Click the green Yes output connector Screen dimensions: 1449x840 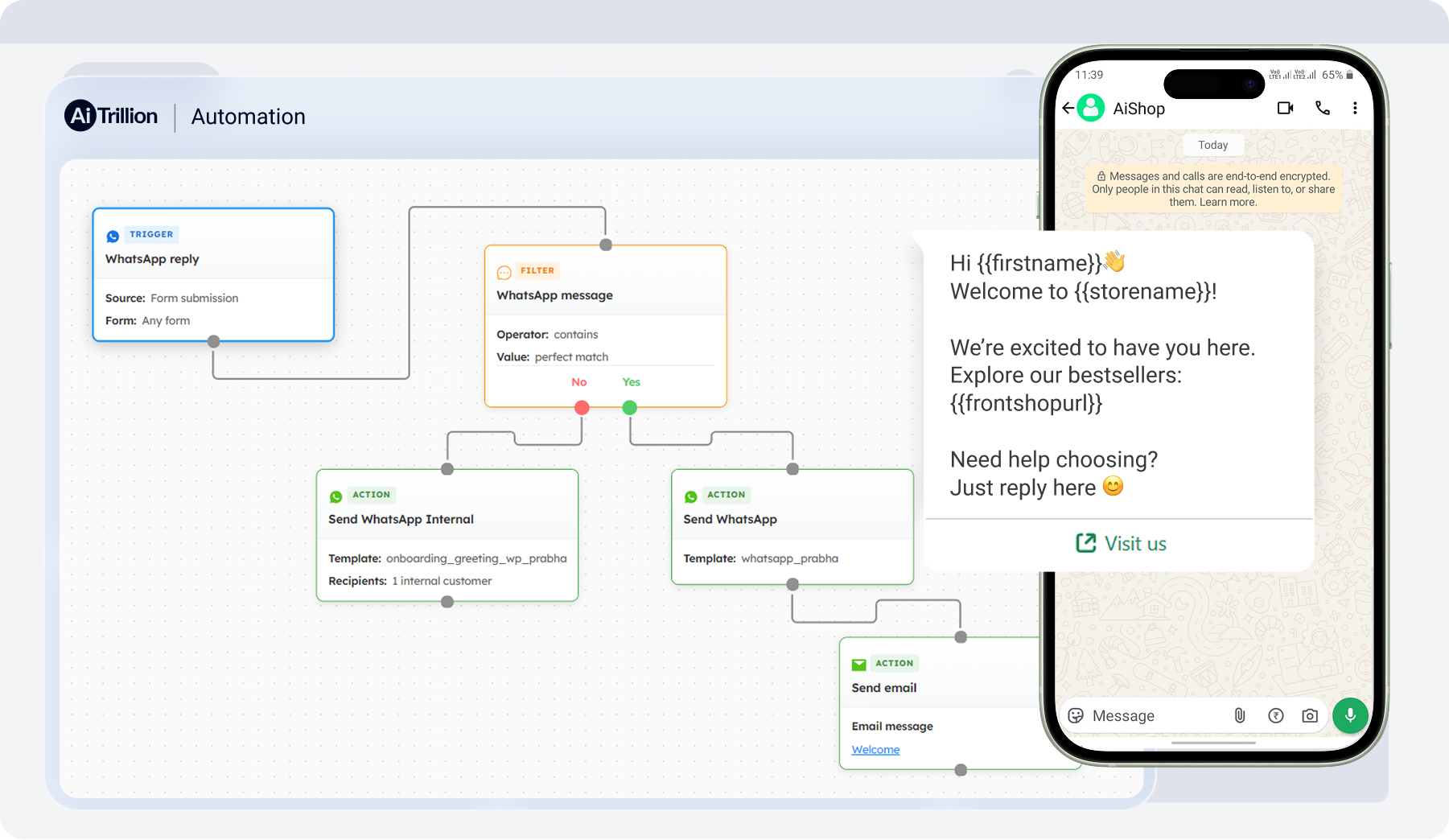(630, 408)
